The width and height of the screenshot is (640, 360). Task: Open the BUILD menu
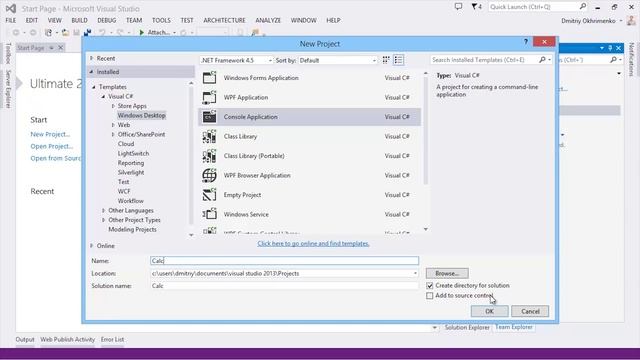coord(79,20)
